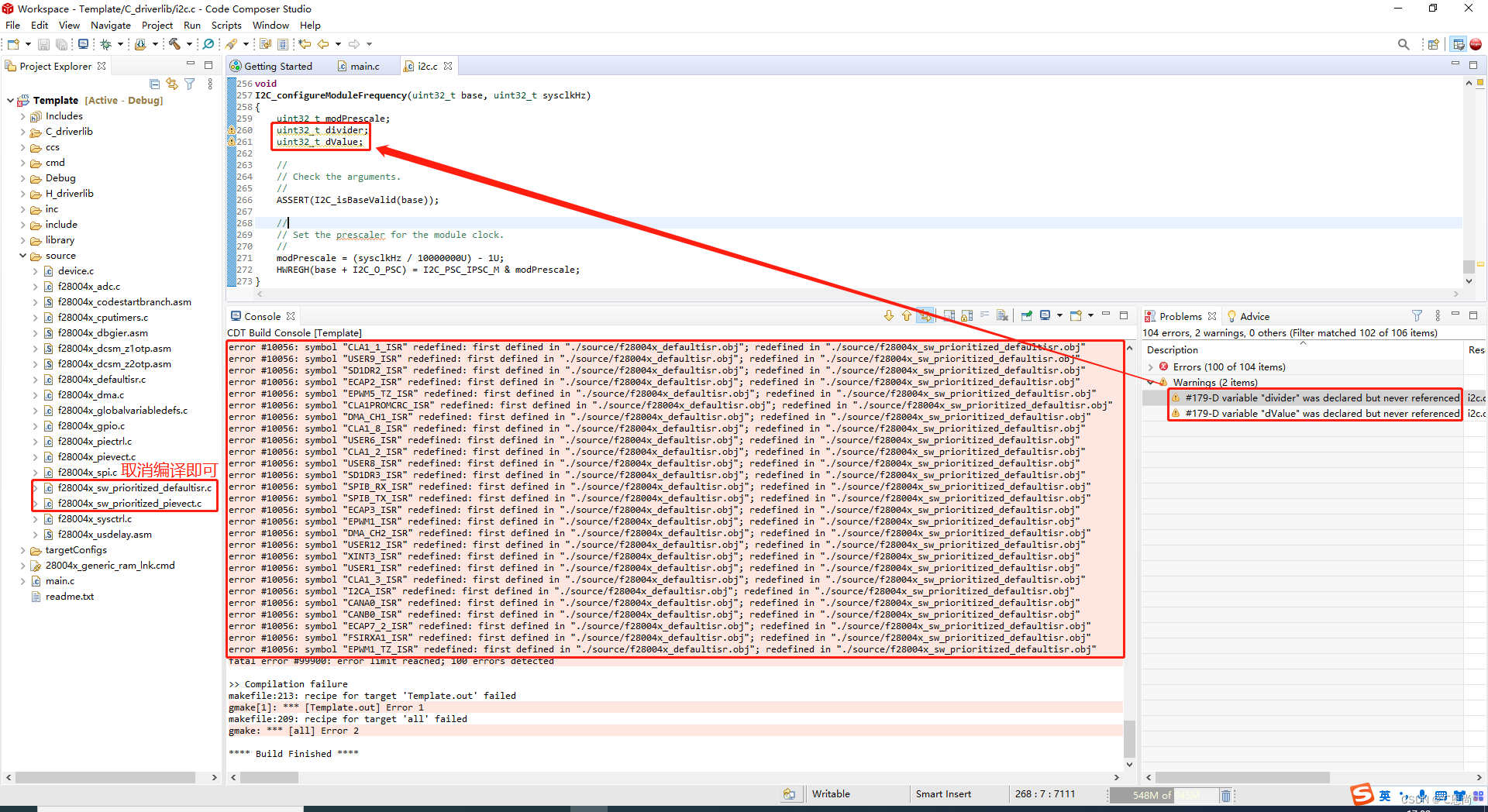Viewport: 1488px width, 812px height.
Task: Open the Build hammer dropdown arrow
Action: [x=189, y=44]
